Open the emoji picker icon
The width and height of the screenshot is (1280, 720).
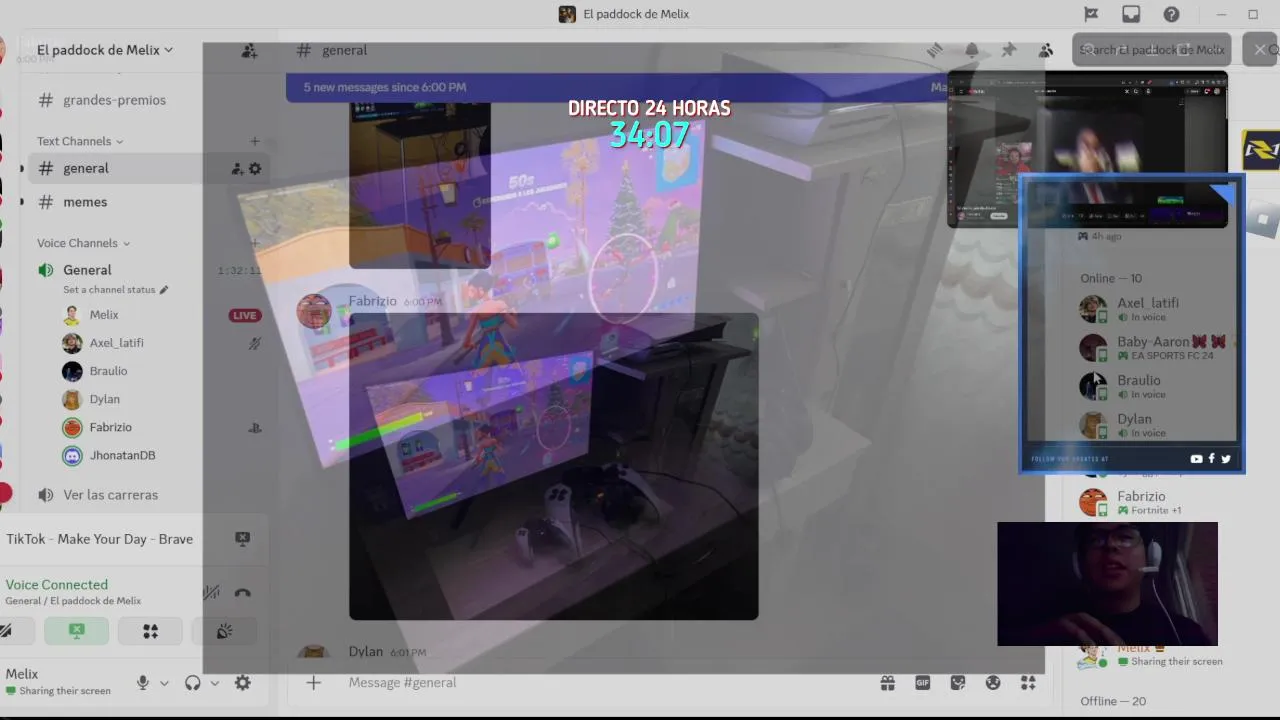point(993,683)
